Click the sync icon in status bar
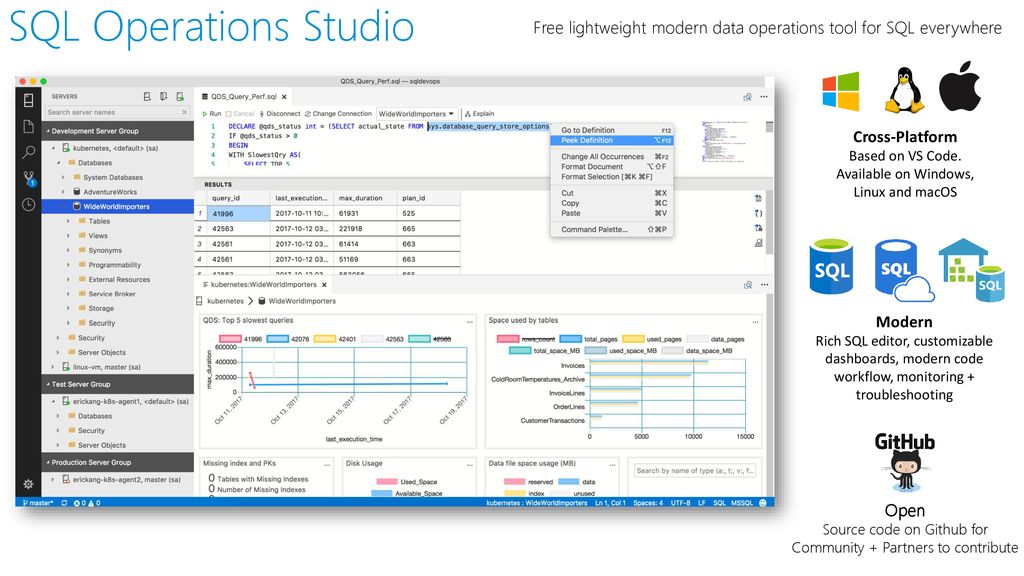This screenshot has height=576, width=1024. pos(64,503)
